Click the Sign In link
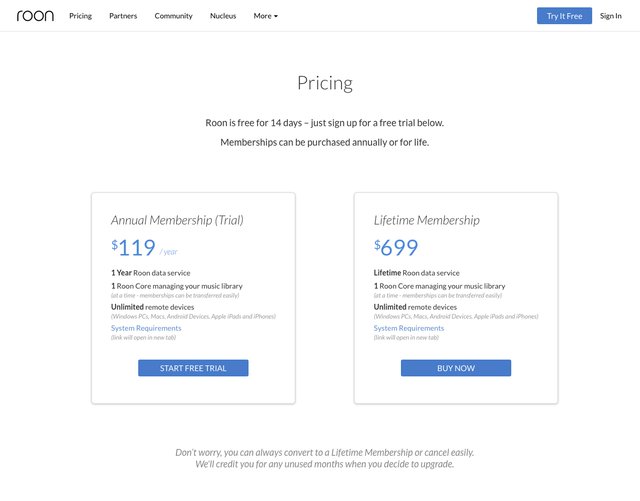The image size is (640, 501). point(610,16)
